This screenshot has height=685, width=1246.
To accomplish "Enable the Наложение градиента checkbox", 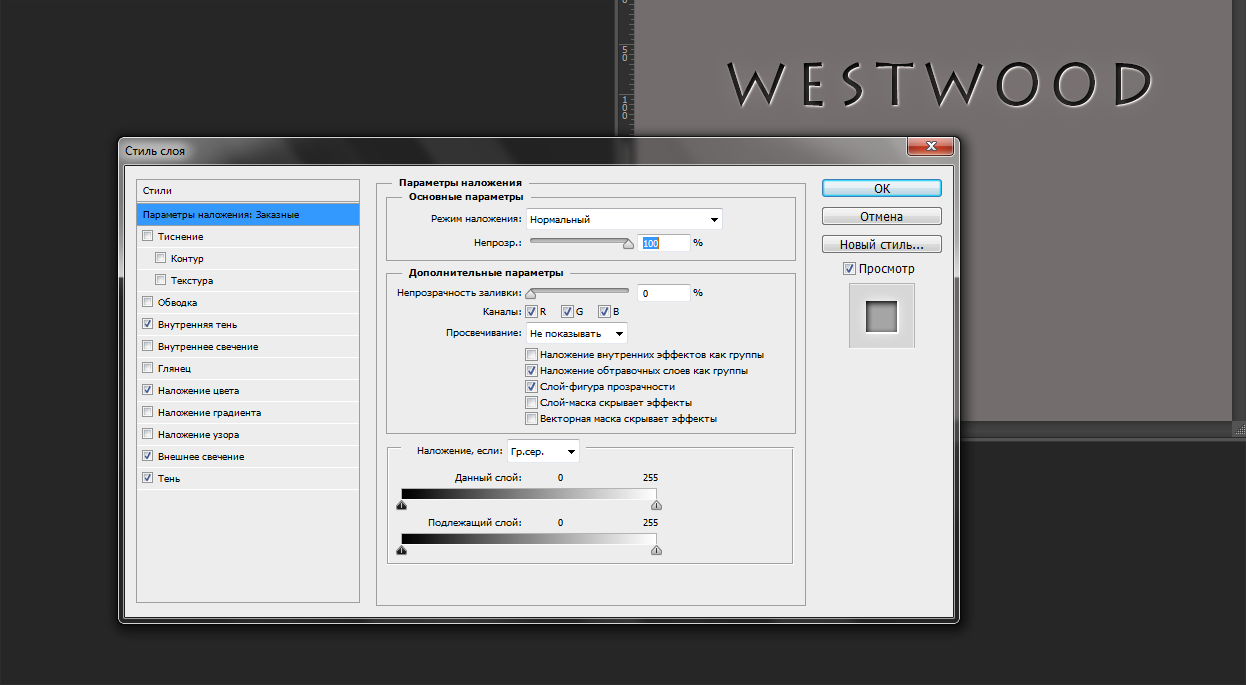I will 148,413.
